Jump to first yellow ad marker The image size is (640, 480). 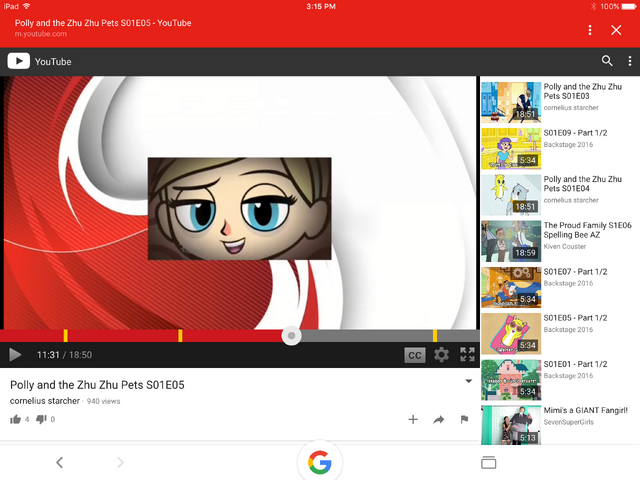[65, 336]
